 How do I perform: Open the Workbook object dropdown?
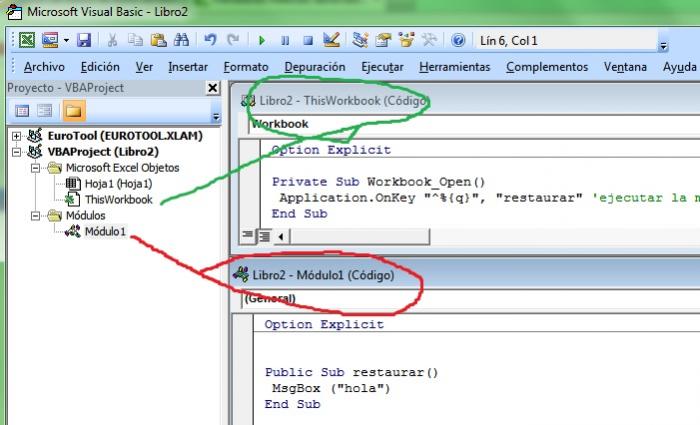[473, 124]
